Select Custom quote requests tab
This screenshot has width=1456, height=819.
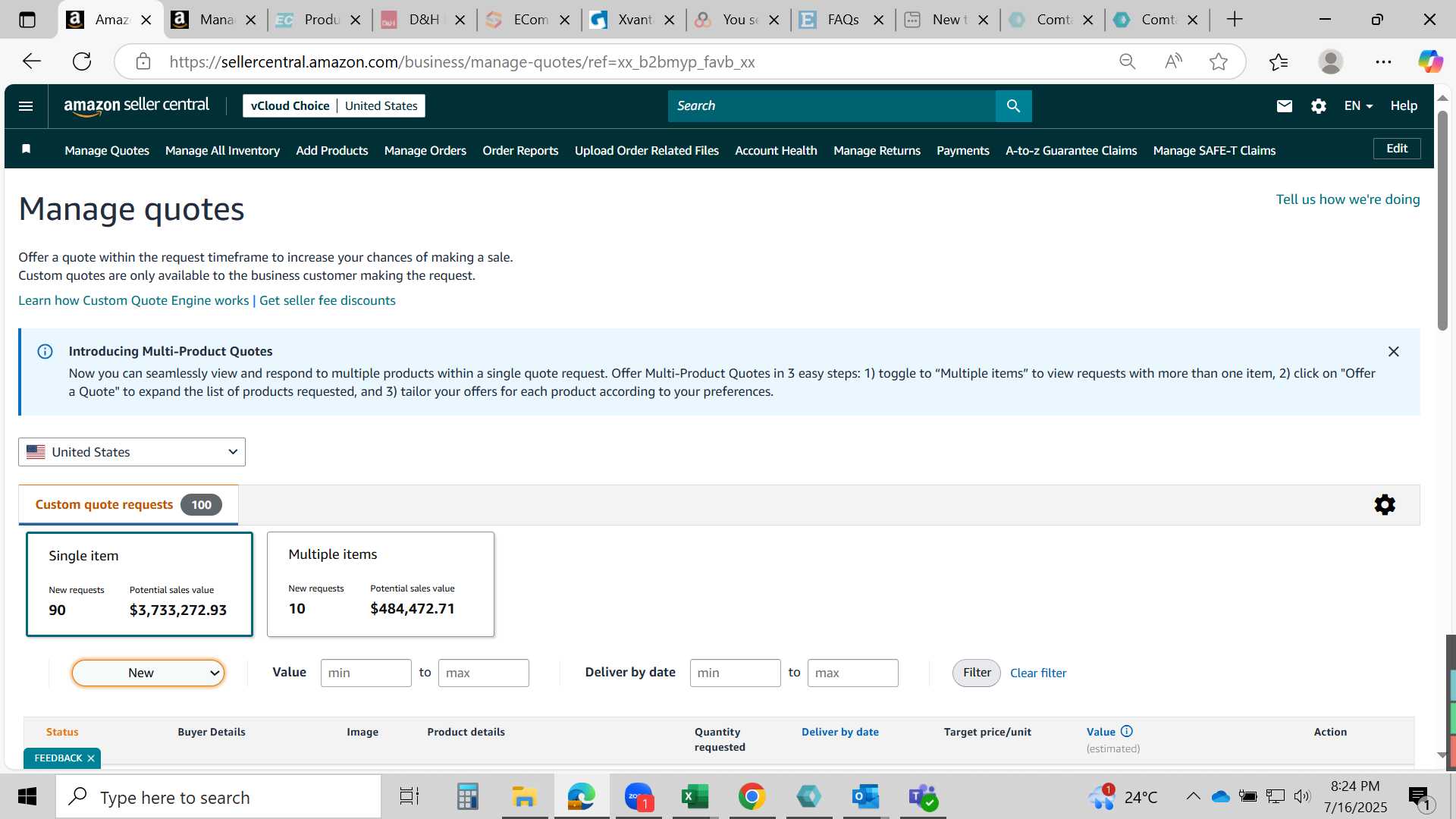coord(128,505)
